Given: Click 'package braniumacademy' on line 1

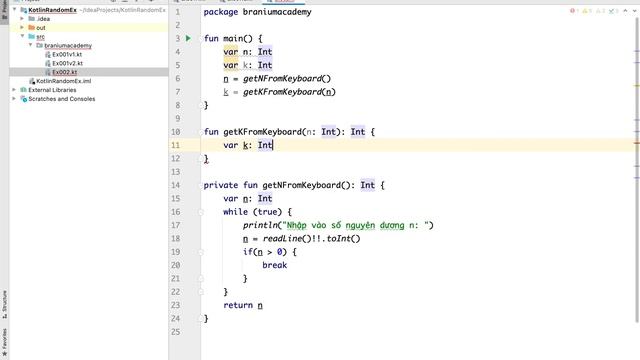Looking at the screenshot, I should pos(258,12).
